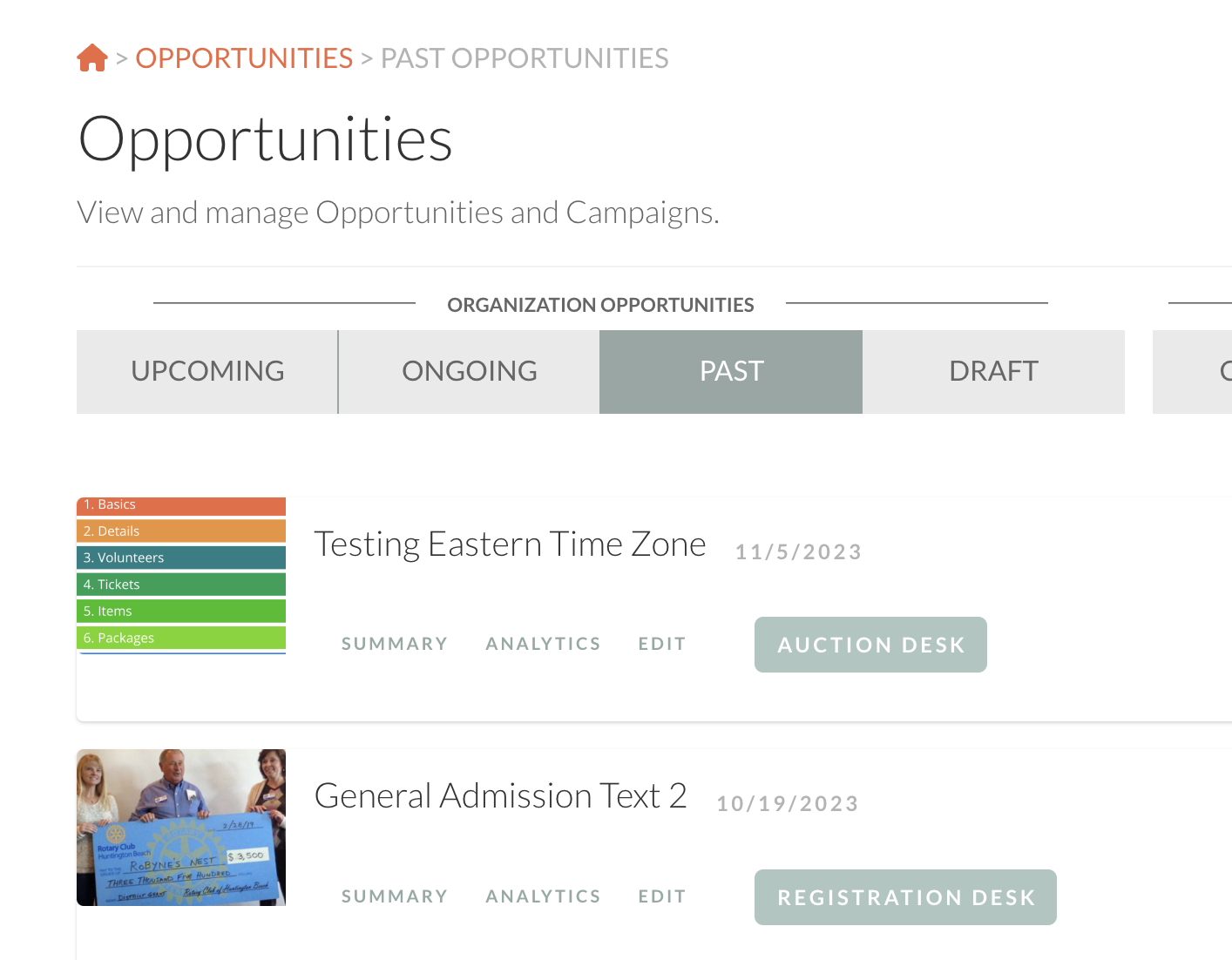Select the Past tab
The image size is (1232, 960).
(x=731, y=371)
